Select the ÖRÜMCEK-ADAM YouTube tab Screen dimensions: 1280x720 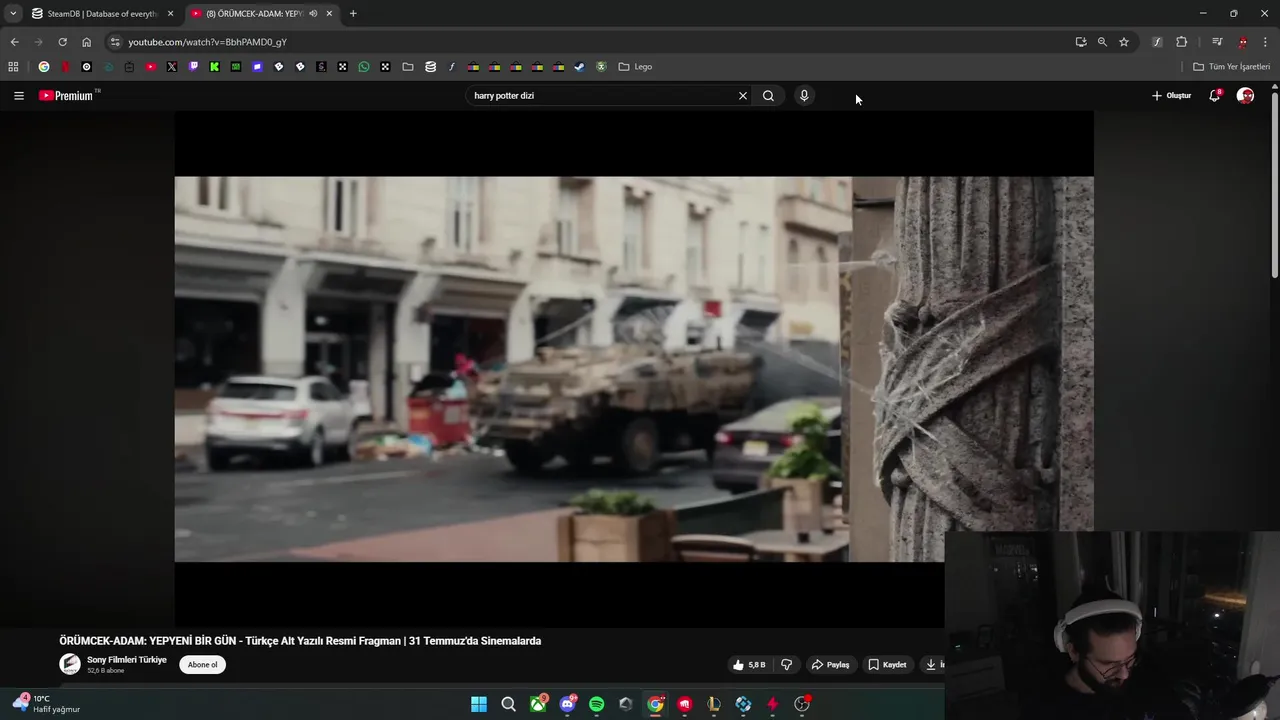pos(260,14)
